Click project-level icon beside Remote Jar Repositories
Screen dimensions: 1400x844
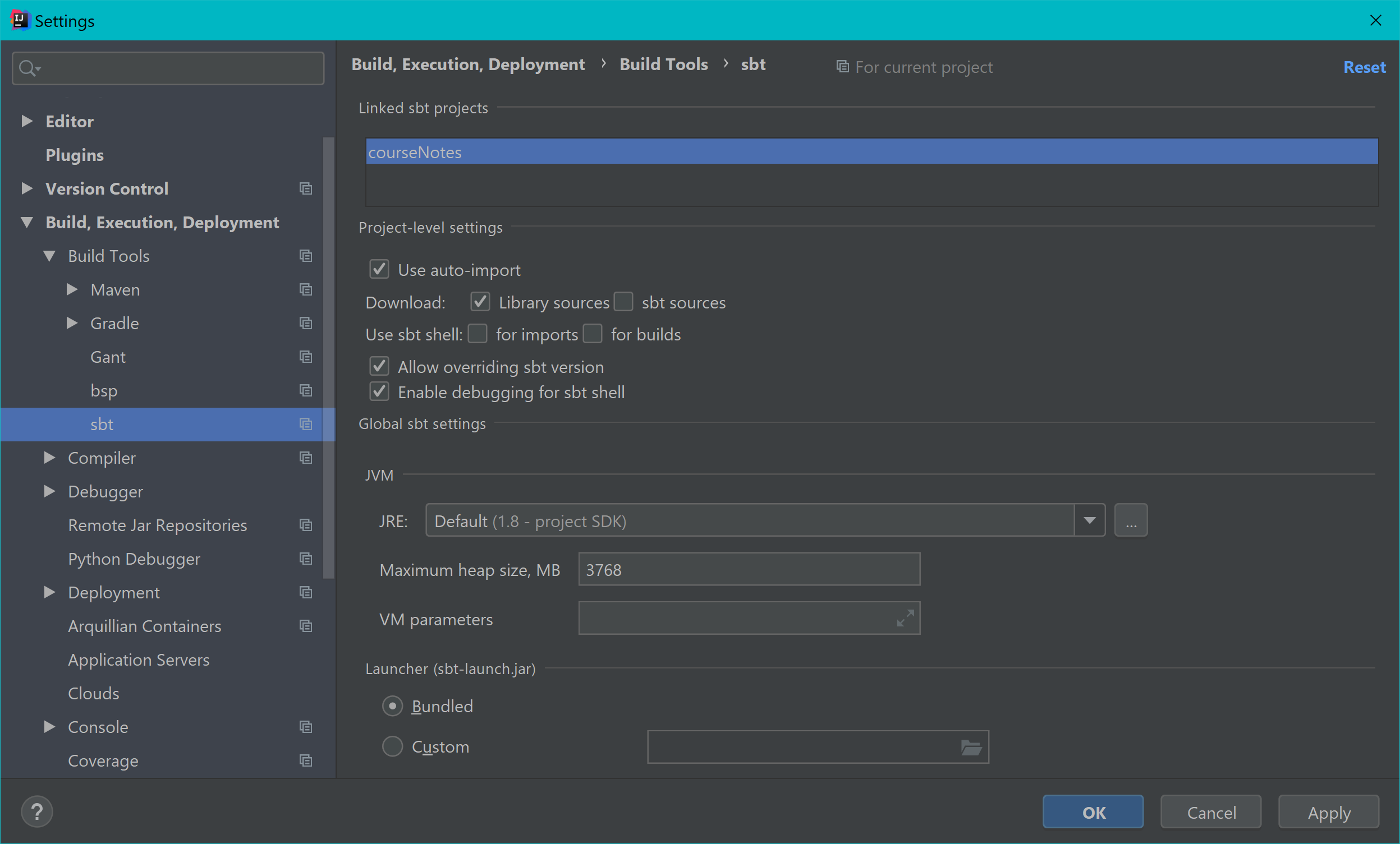click(306, 525)
